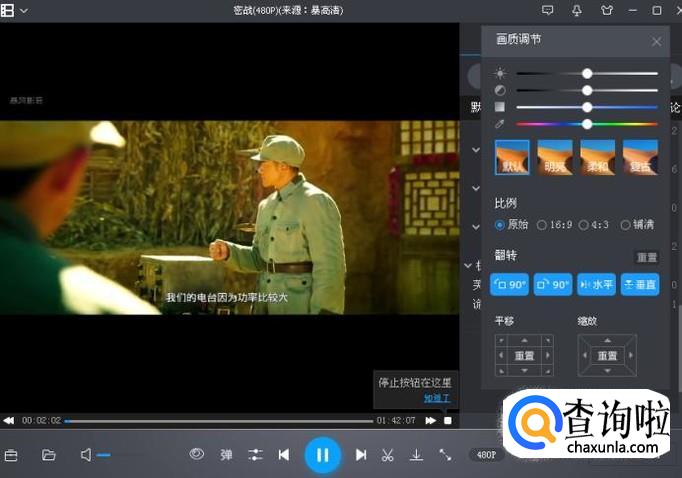Click left arrow in 缩放 pad

[x=585, y=355]
